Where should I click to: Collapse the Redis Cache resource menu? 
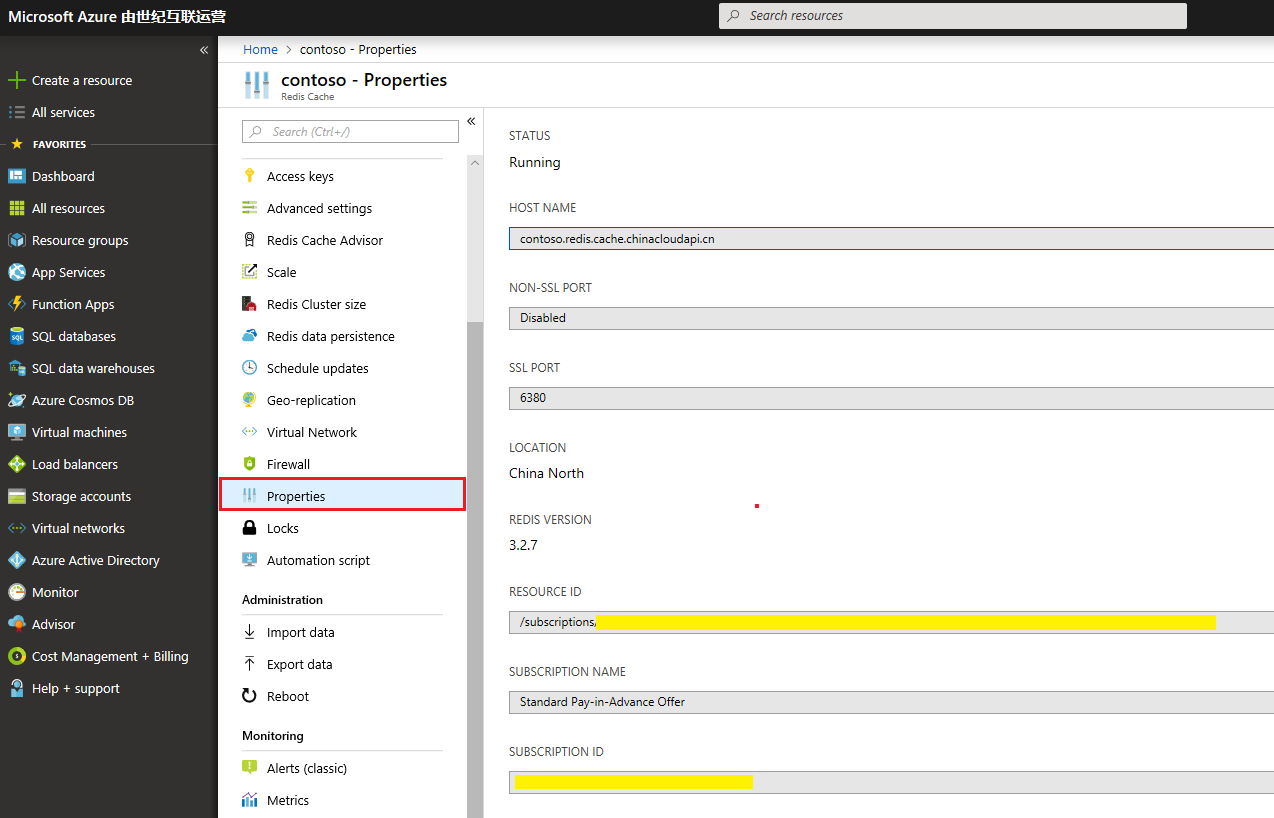(x=471, y=121)
